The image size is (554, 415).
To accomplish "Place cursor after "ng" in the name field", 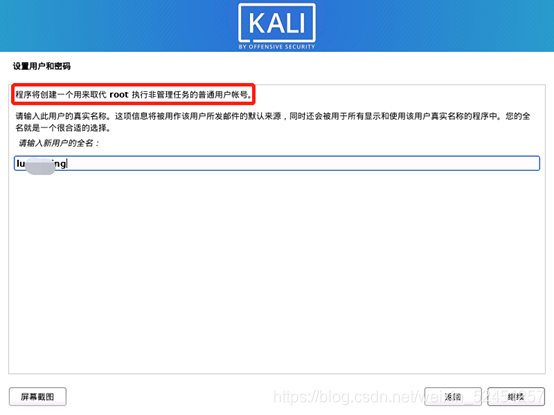I will pos(67,164).
